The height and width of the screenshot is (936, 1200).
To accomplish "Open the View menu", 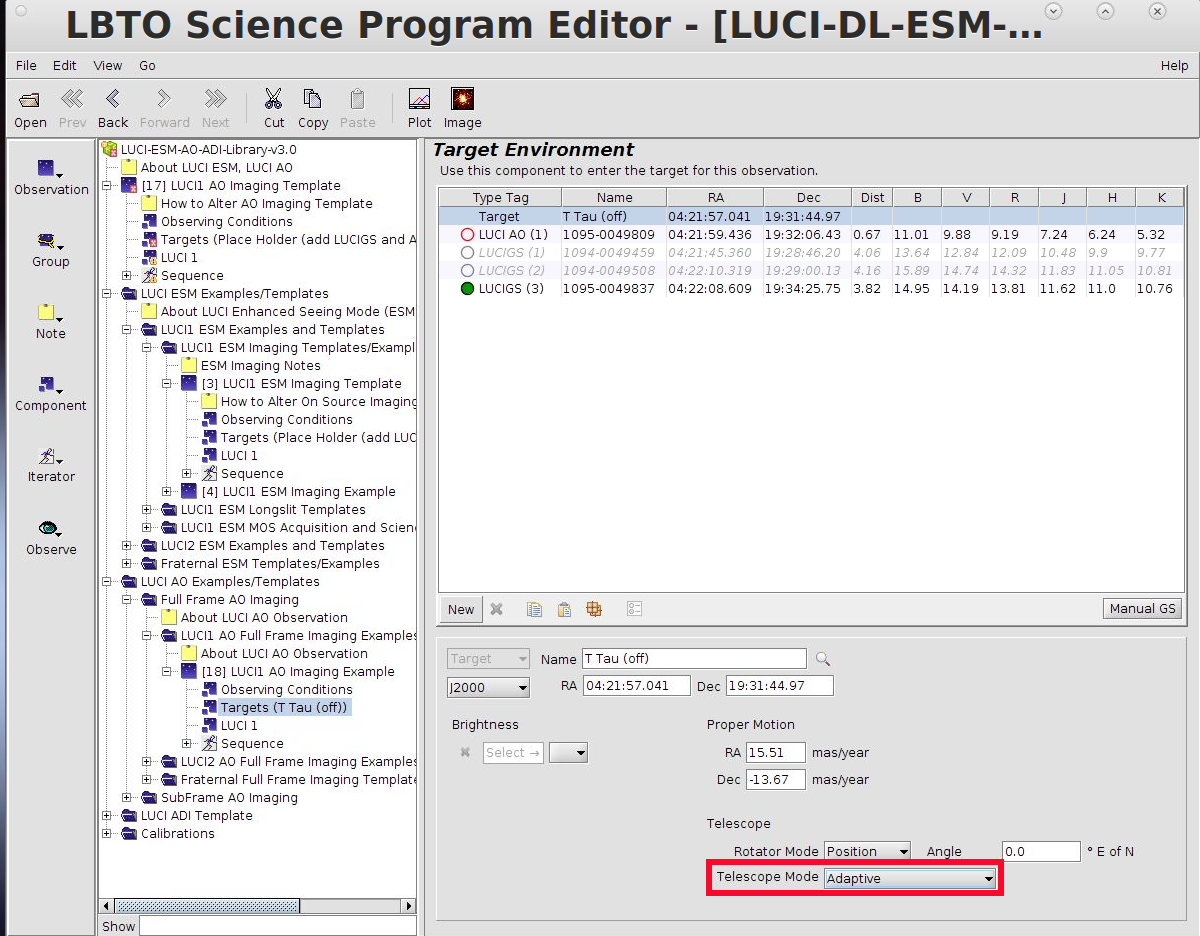I will 108,65.
